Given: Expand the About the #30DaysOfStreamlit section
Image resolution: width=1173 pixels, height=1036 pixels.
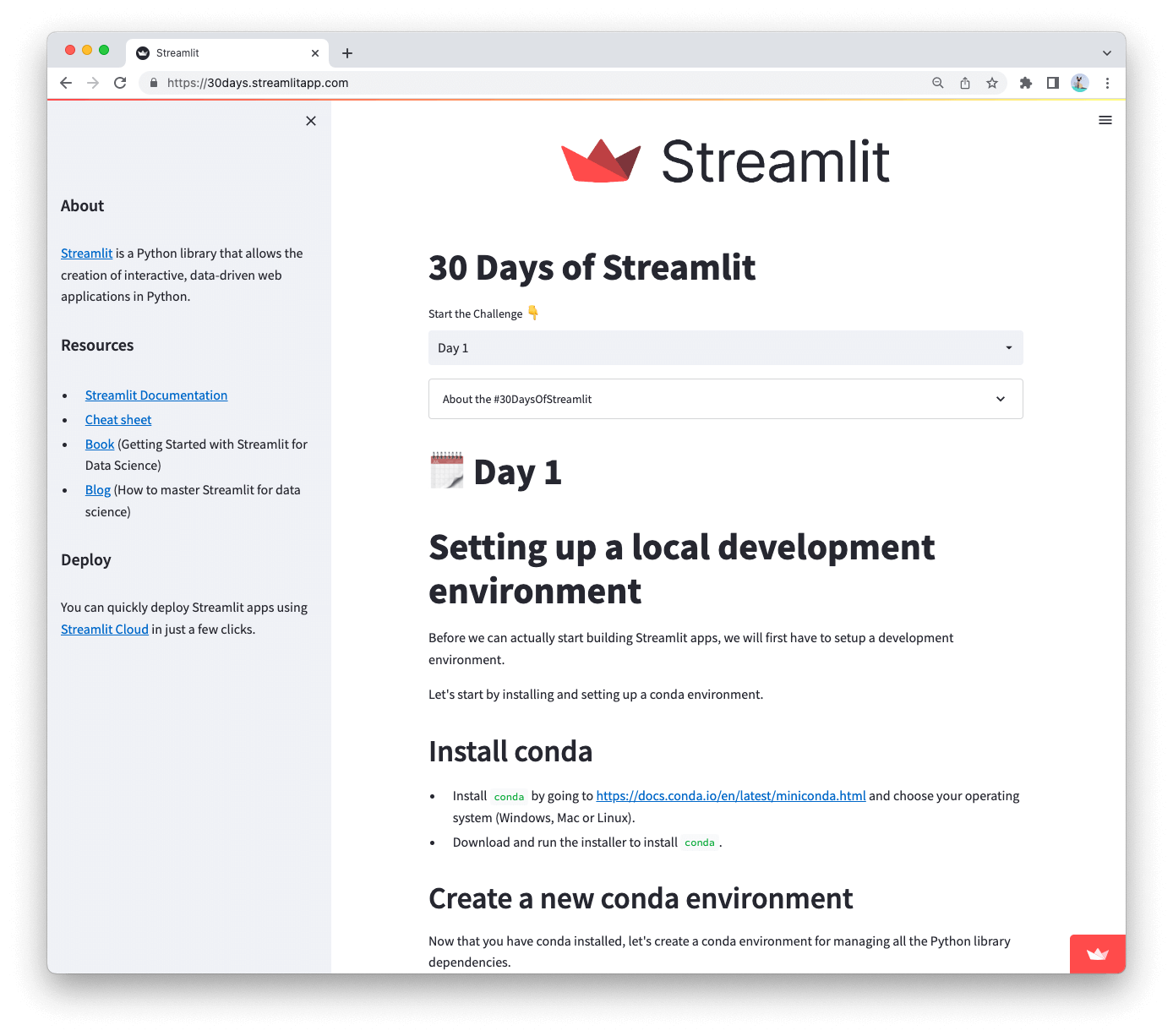Looking at the screenshot, I should click(725, 398).
